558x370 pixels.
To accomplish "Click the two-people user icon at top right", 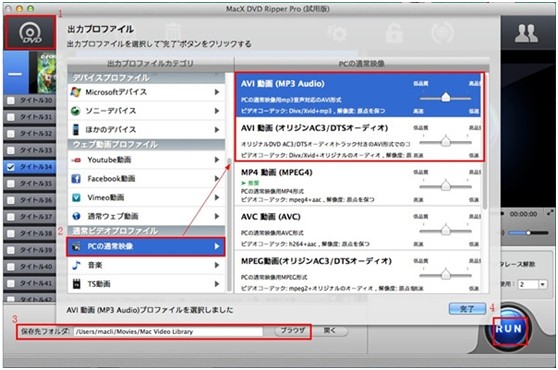I will pyautogui.click(x=526, y=33).
